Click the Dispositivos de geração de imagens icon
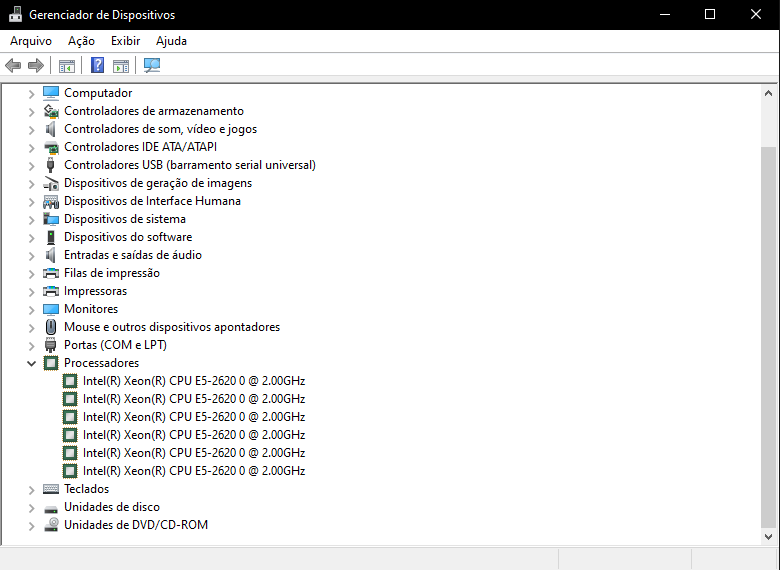 [x=51, y=183]
